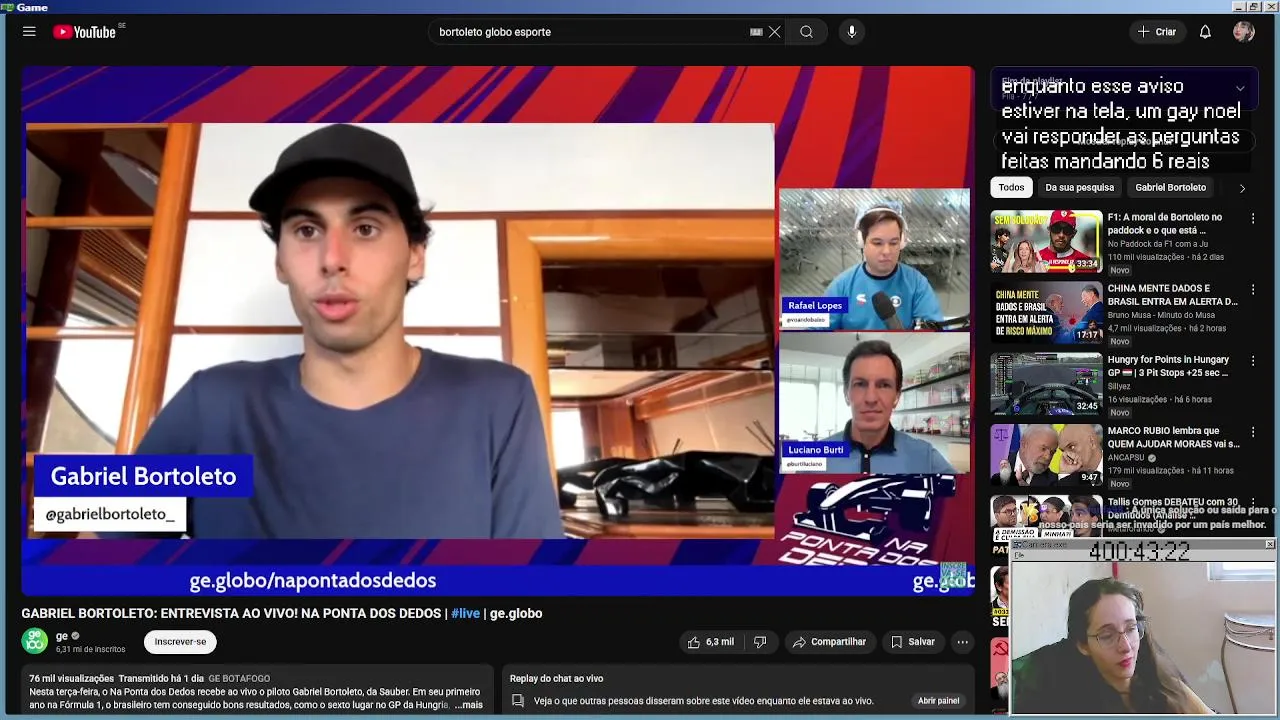The width and height of the screenshot is (1280, 720).
Task: Click channel name 'Bruno Musa - Minuto do Musa'
Action: point(1161,315)
